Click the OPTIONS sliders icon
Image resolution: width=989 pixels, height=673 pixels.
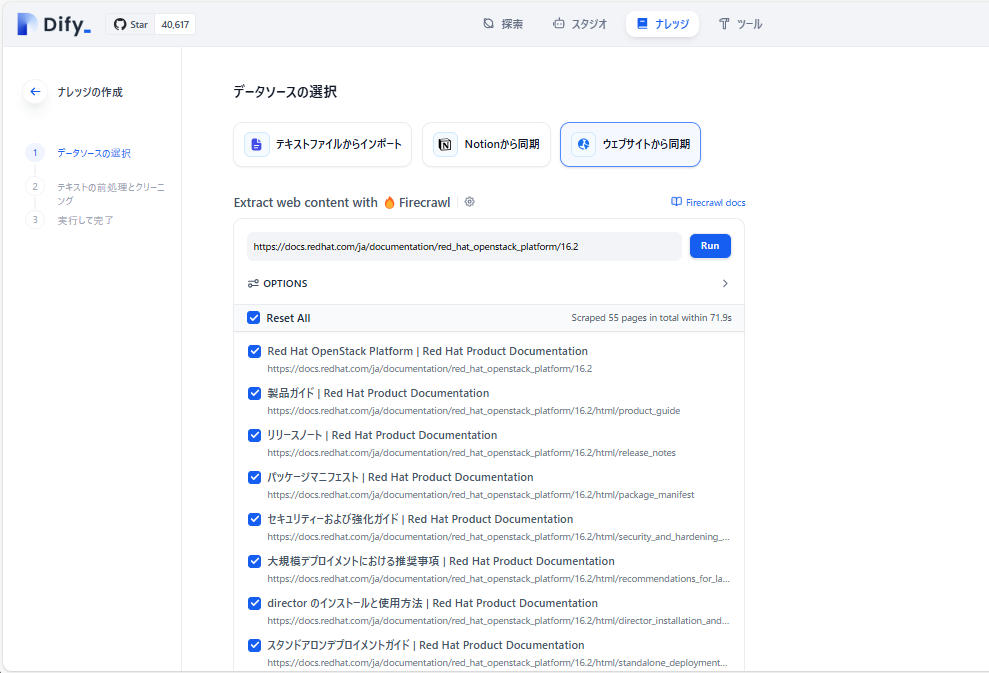[253, 284]
